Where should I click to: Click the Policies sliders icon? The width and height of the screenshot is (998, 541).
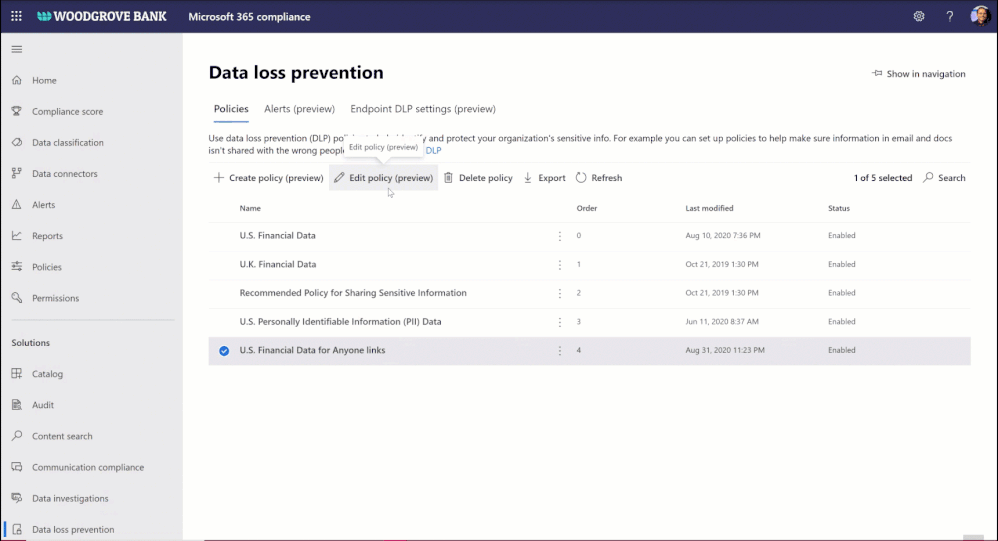(x=17, y=267)
